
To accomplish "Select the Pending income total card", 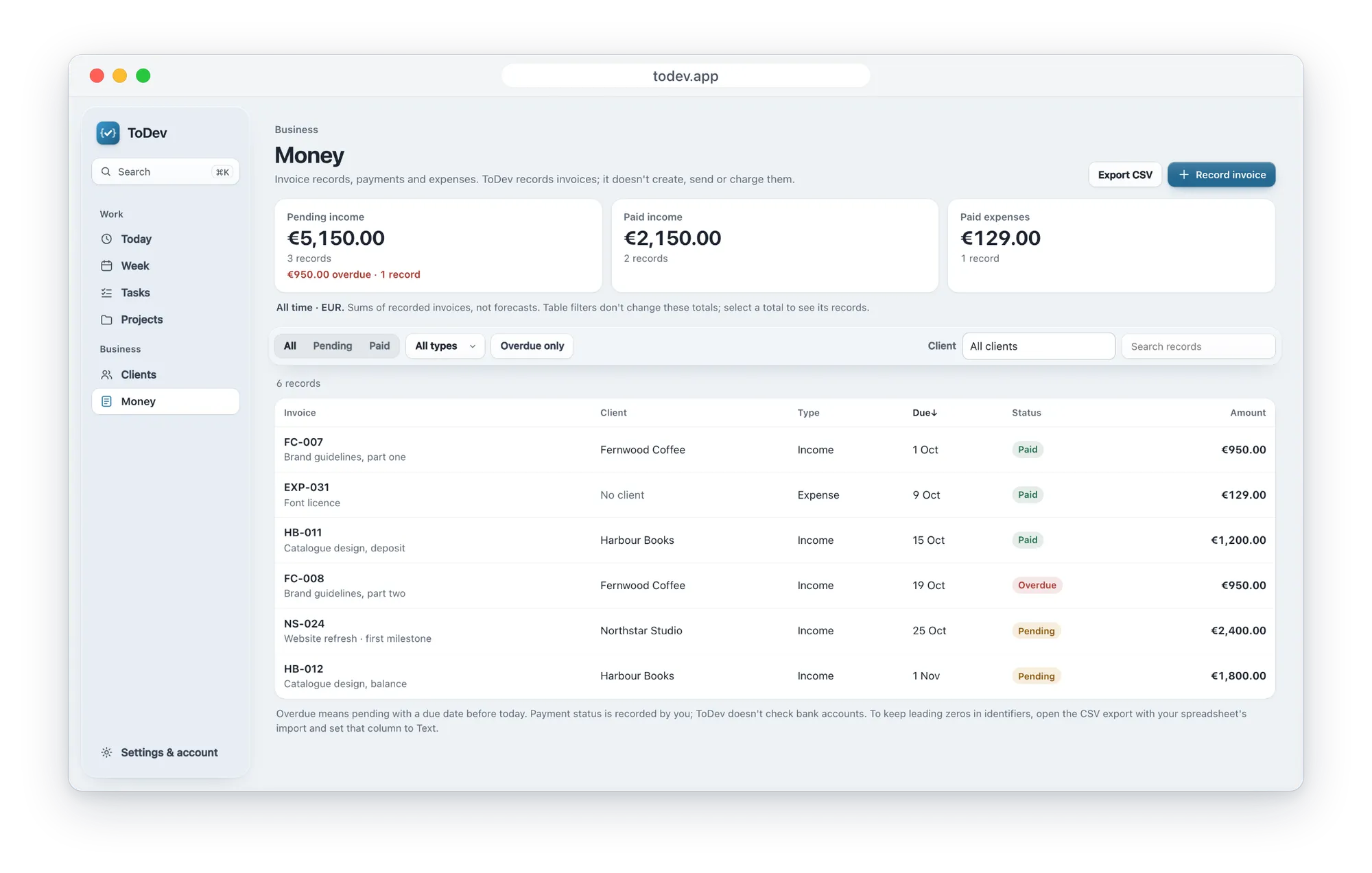I will coord(438,246).
